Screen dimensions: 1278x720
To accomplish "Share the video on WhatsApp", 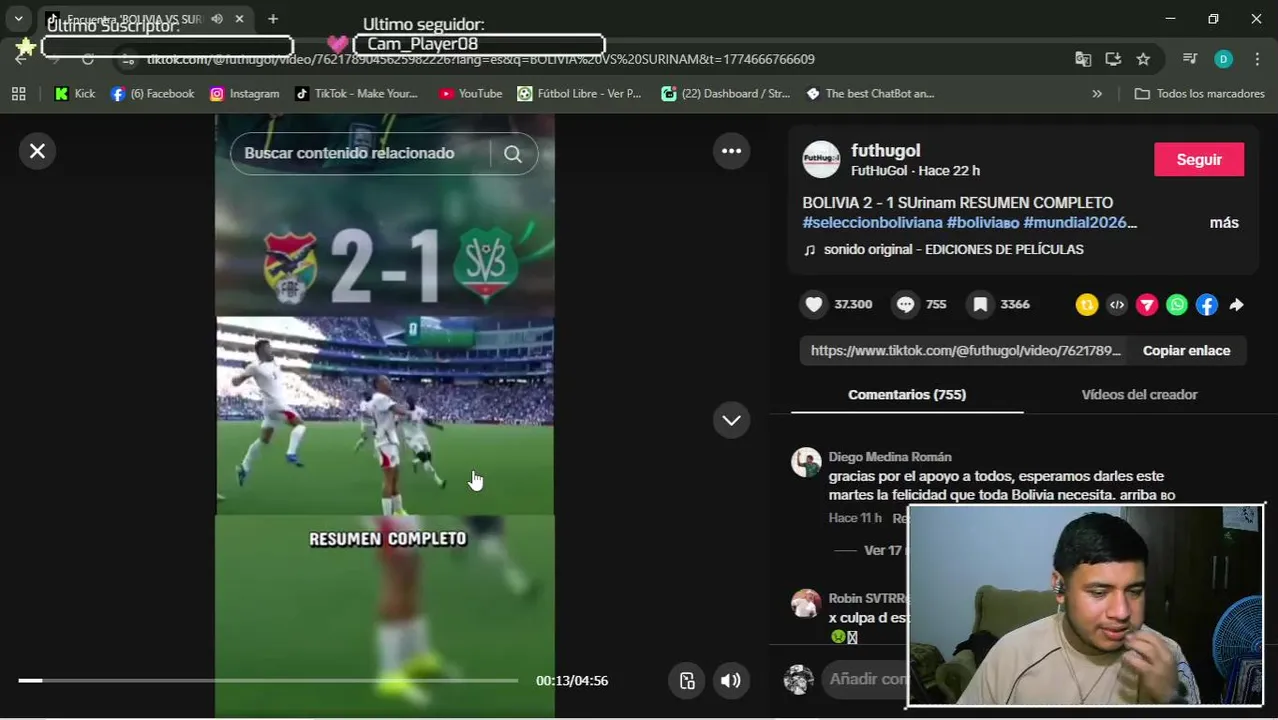I will [x=1177, y=305].
